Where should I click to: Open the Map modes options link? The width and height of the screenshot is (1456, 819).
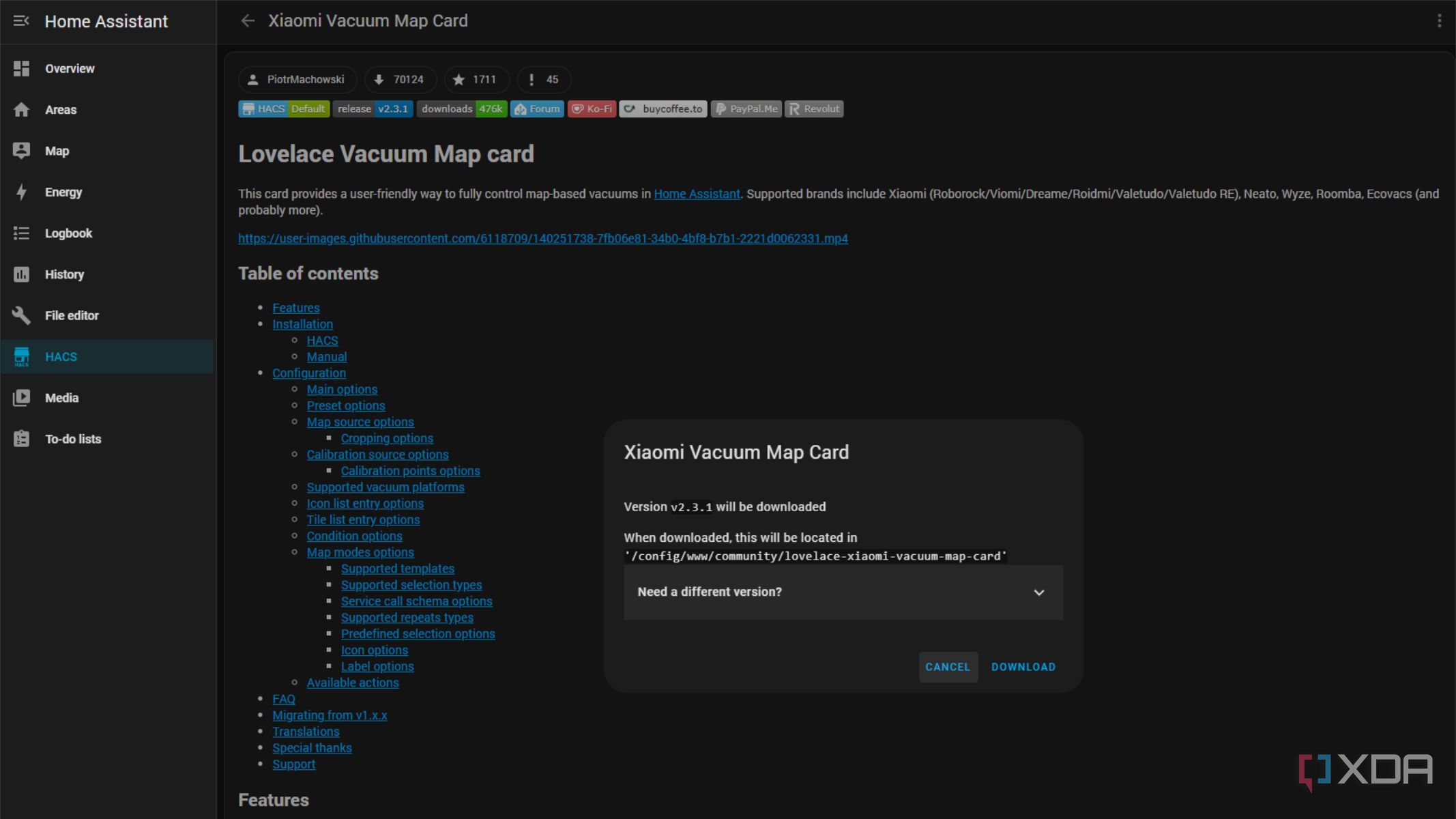click(360, 553)
